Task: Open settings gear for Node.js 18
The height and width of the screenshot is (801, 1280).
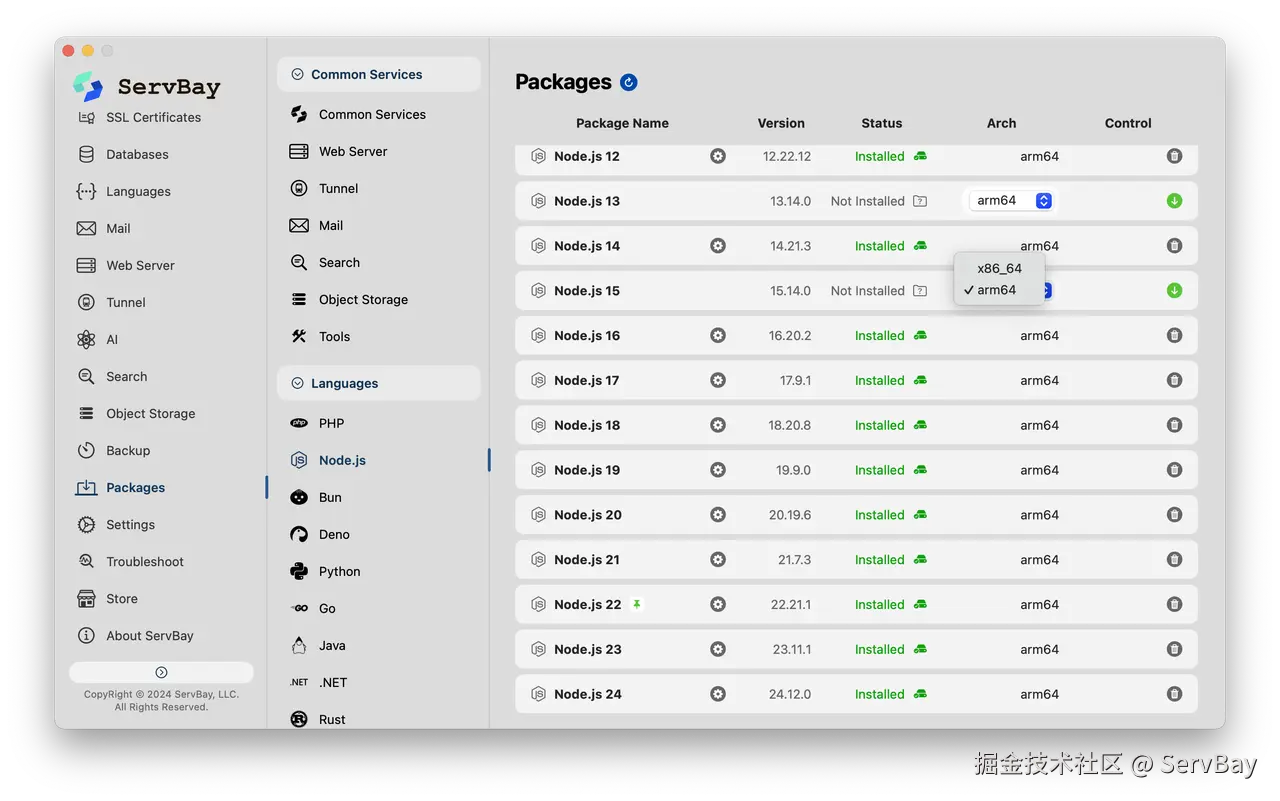Action: tap(718, 425)
